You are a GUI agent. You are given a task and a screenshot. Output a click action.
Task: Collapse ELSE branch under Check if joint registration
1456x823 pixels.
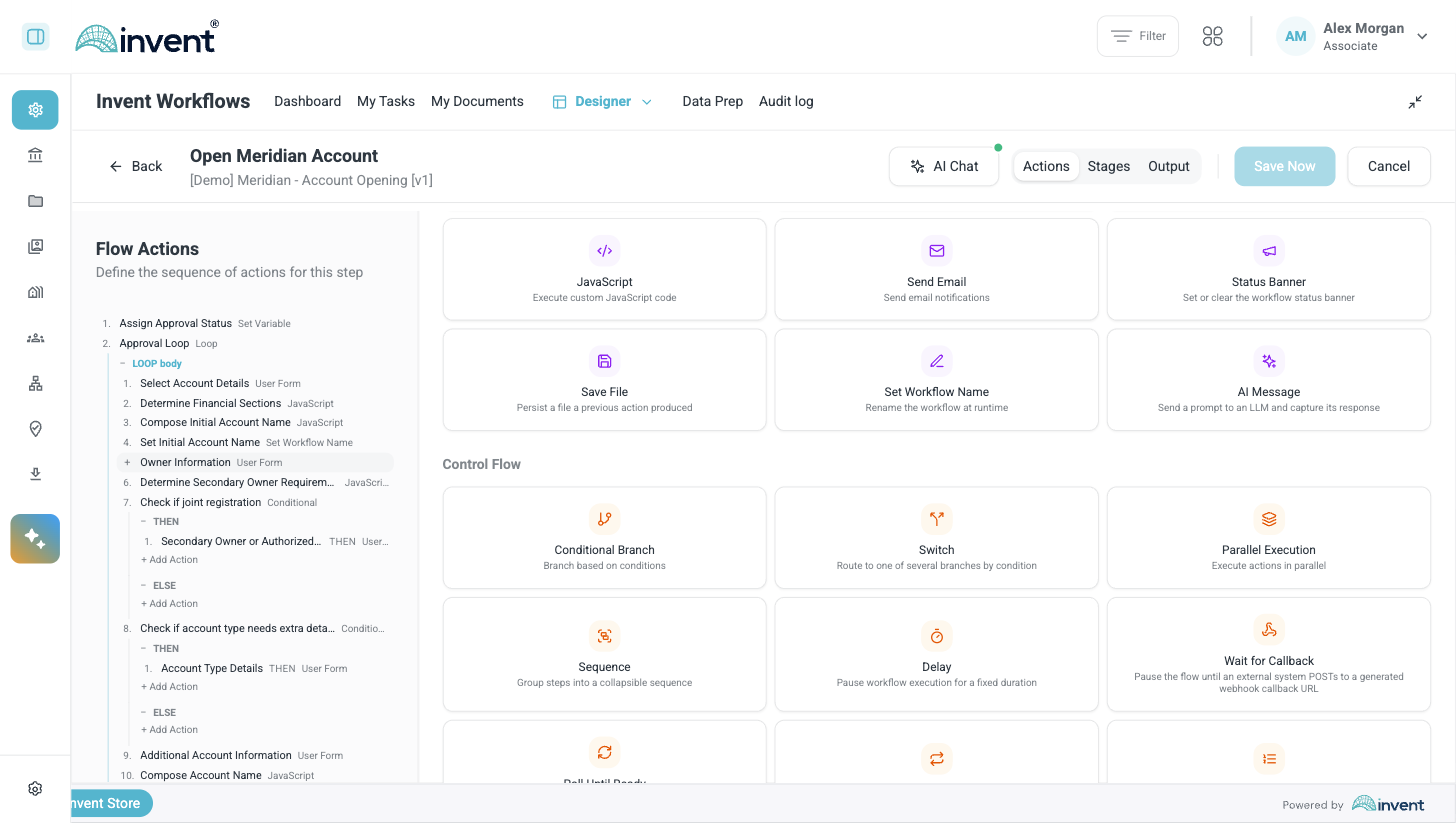coord(144,586)
